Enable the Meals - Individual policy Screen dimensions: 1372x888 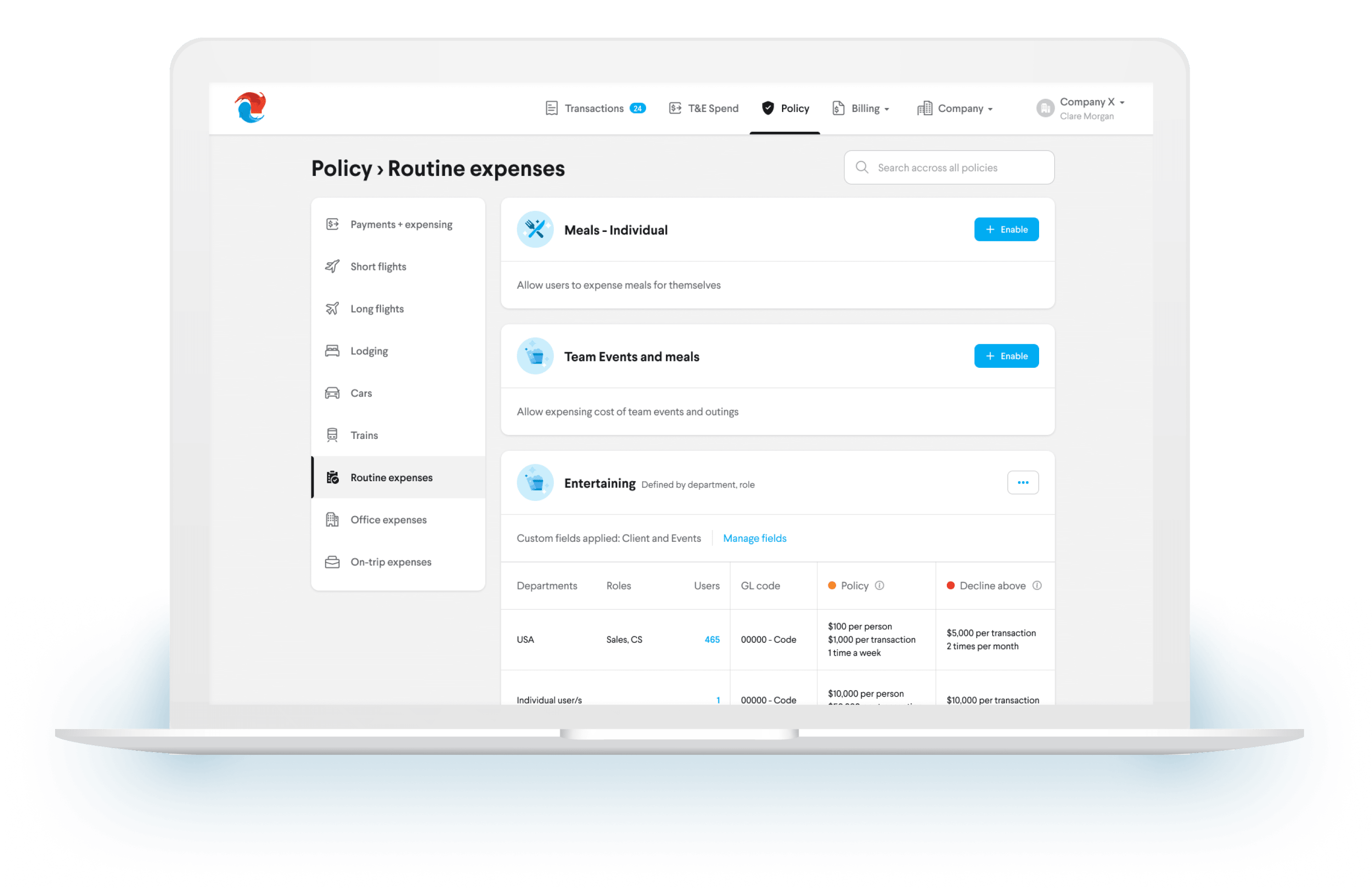pos(1007,230)
